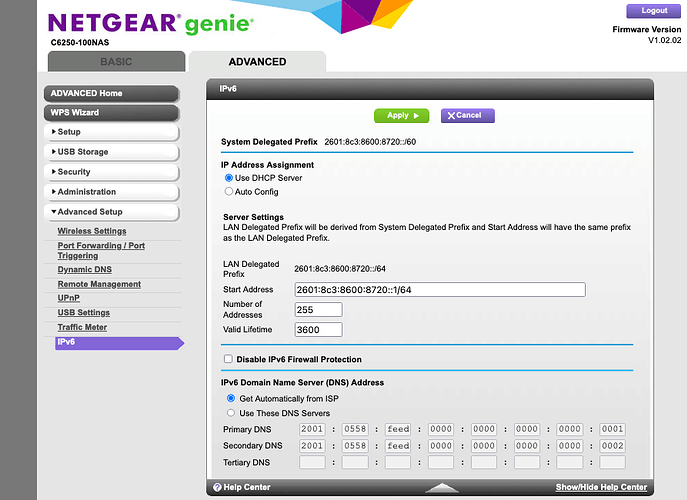Expand the Setup sidebar section
The image size is (687, 500).
point(111,132)
